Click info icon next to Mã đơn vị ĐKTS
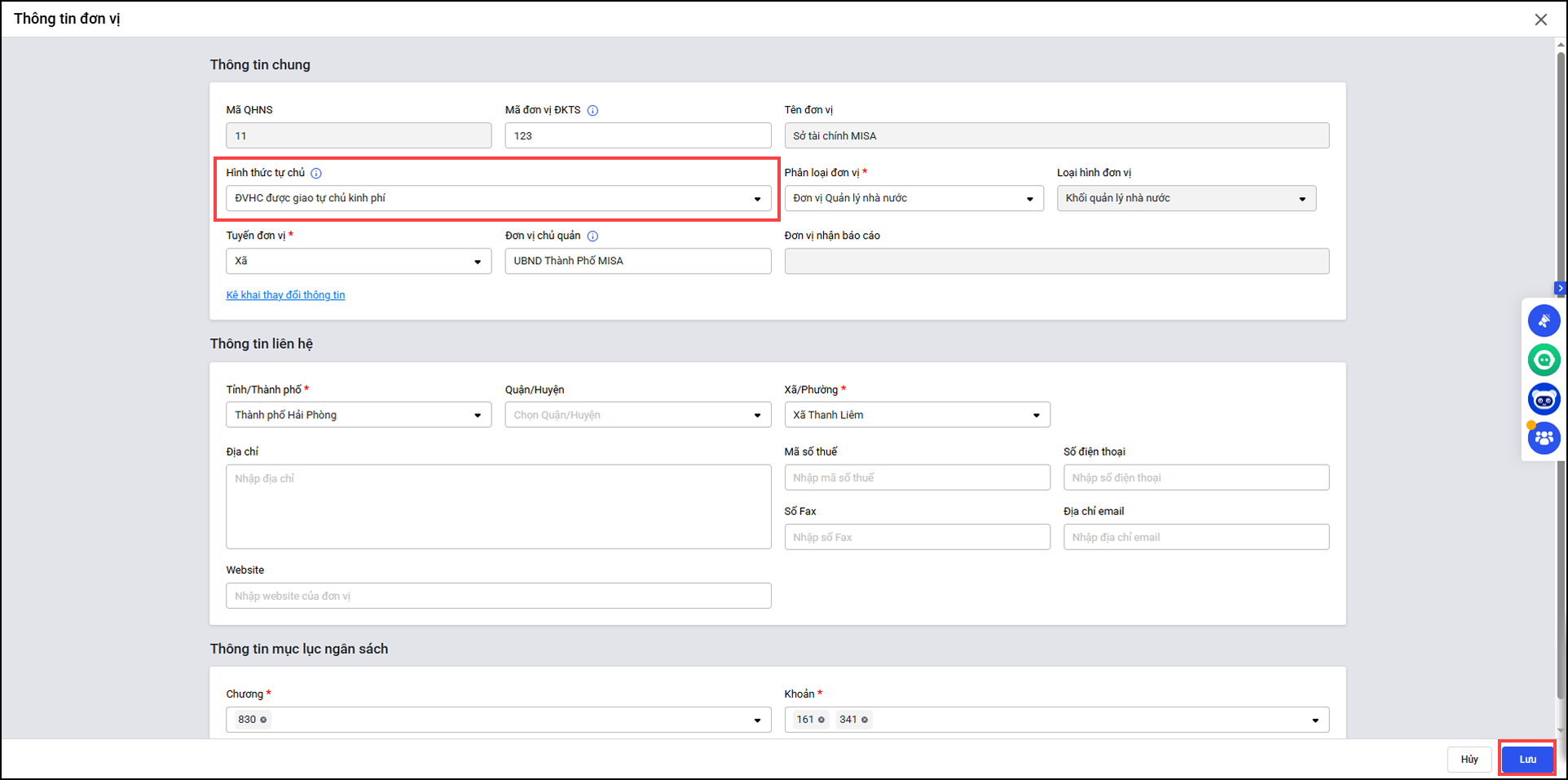The width and height of the screenshot is (1568, 780). tap(592, 111)
